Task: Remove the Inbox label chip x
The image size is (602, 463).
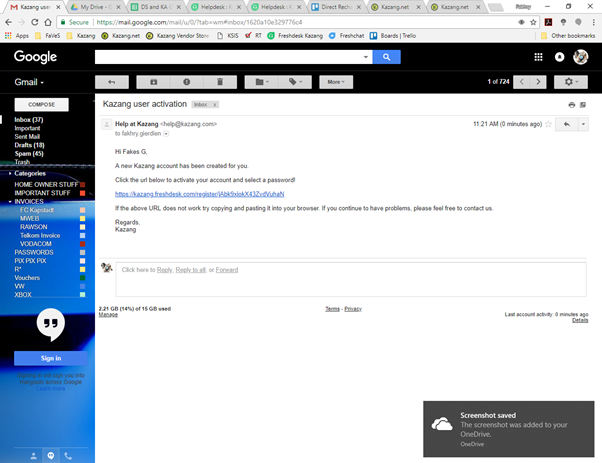Action: pos(215,105)
